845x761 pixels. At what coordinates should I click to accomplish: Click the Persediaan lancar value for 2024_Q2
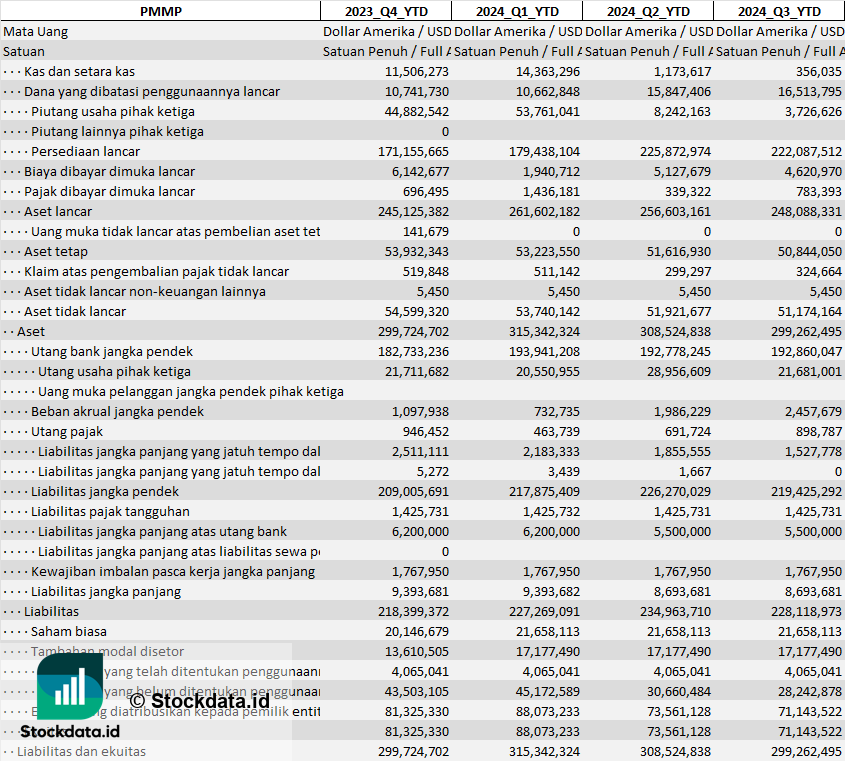click(x=673, y=151)
